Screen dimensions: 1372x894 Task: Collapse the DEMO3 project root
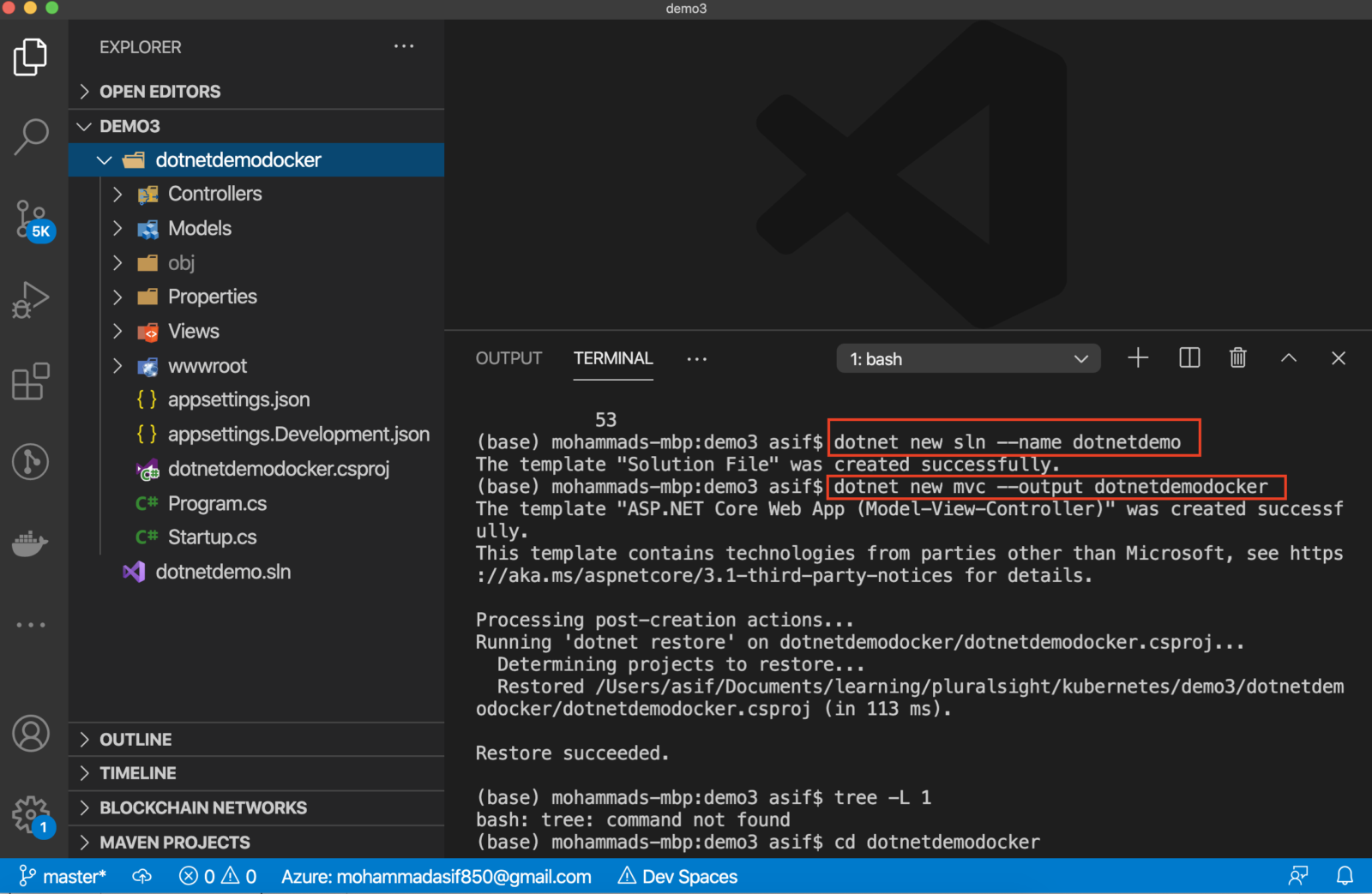(84, 126)
